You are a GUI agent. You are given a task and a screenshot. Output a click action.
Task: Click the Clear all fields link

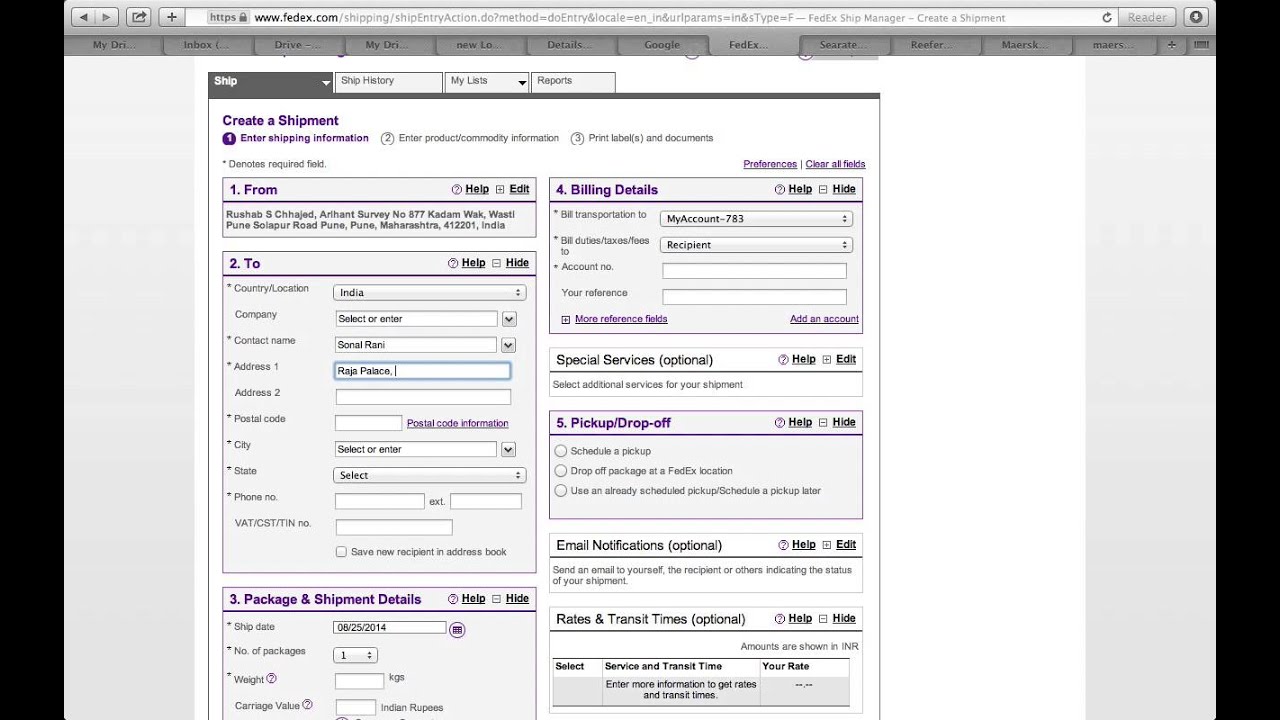pyautogui.click(x=835, y=163)
